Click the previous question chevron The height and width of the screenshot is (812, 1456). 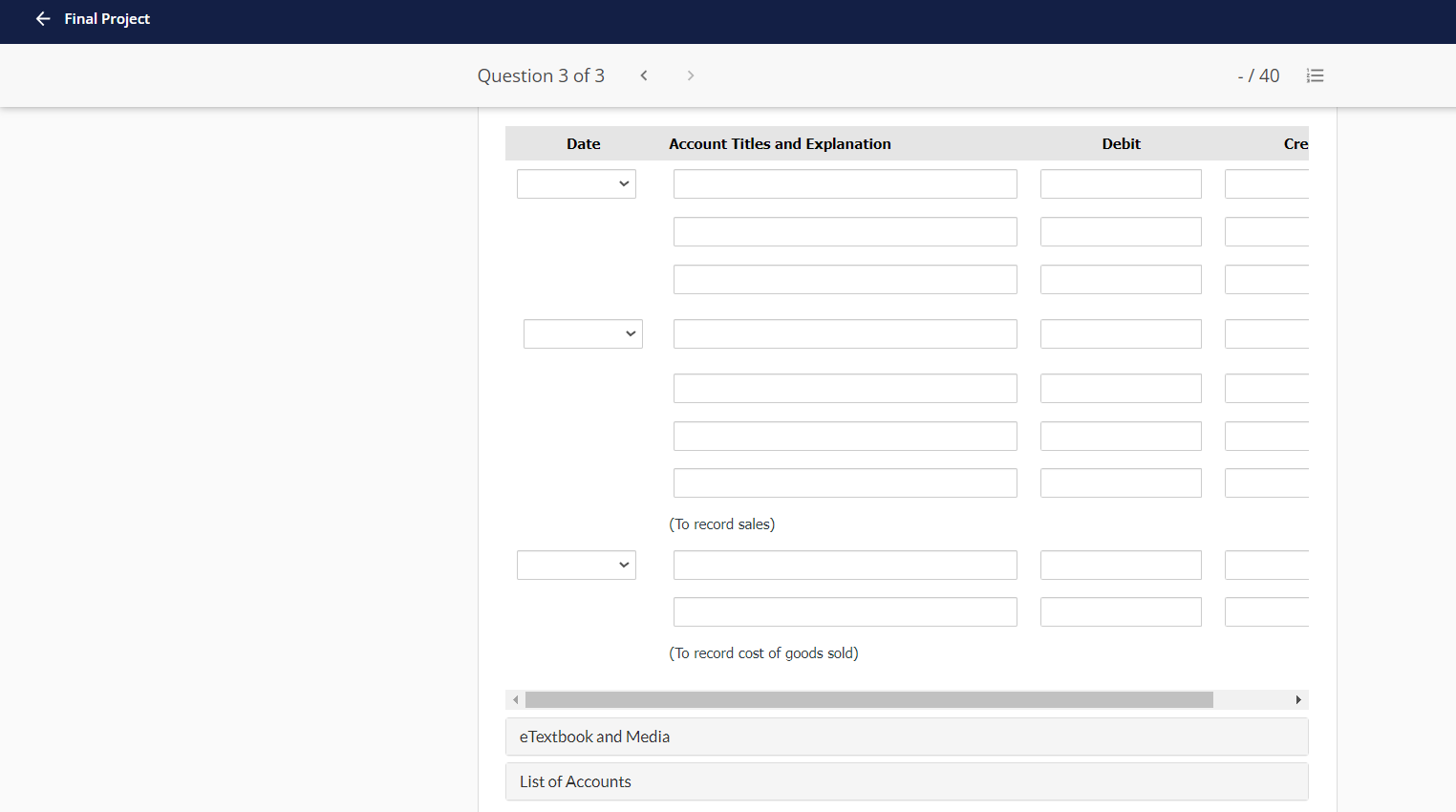pyautogui.click(x=644, y=75)
